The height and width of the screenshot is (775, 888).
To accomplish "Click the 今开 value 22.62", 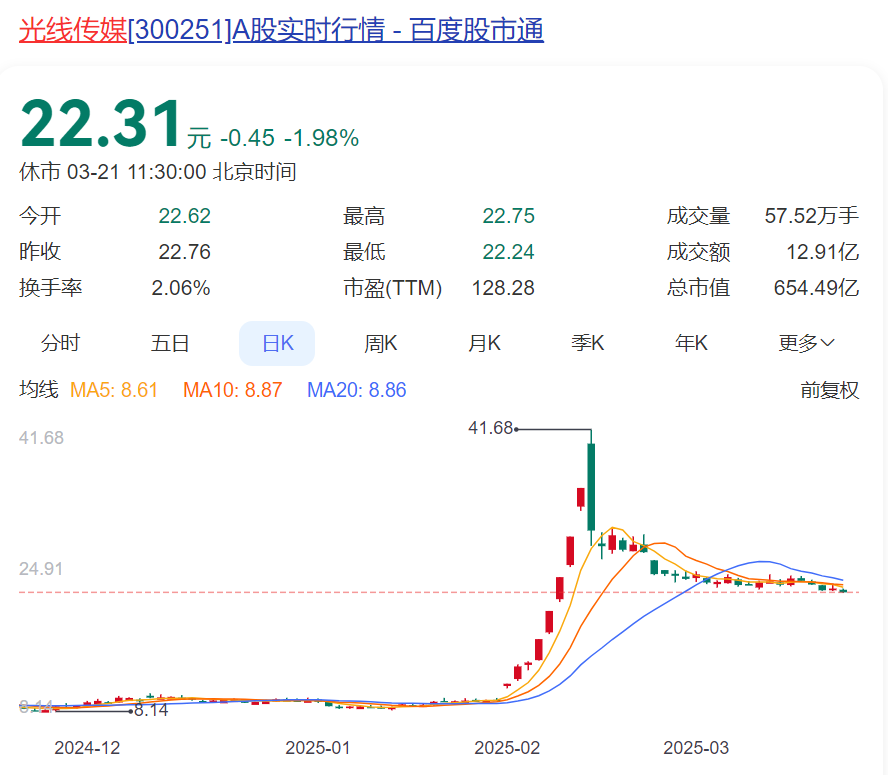I will click(185, 216).
